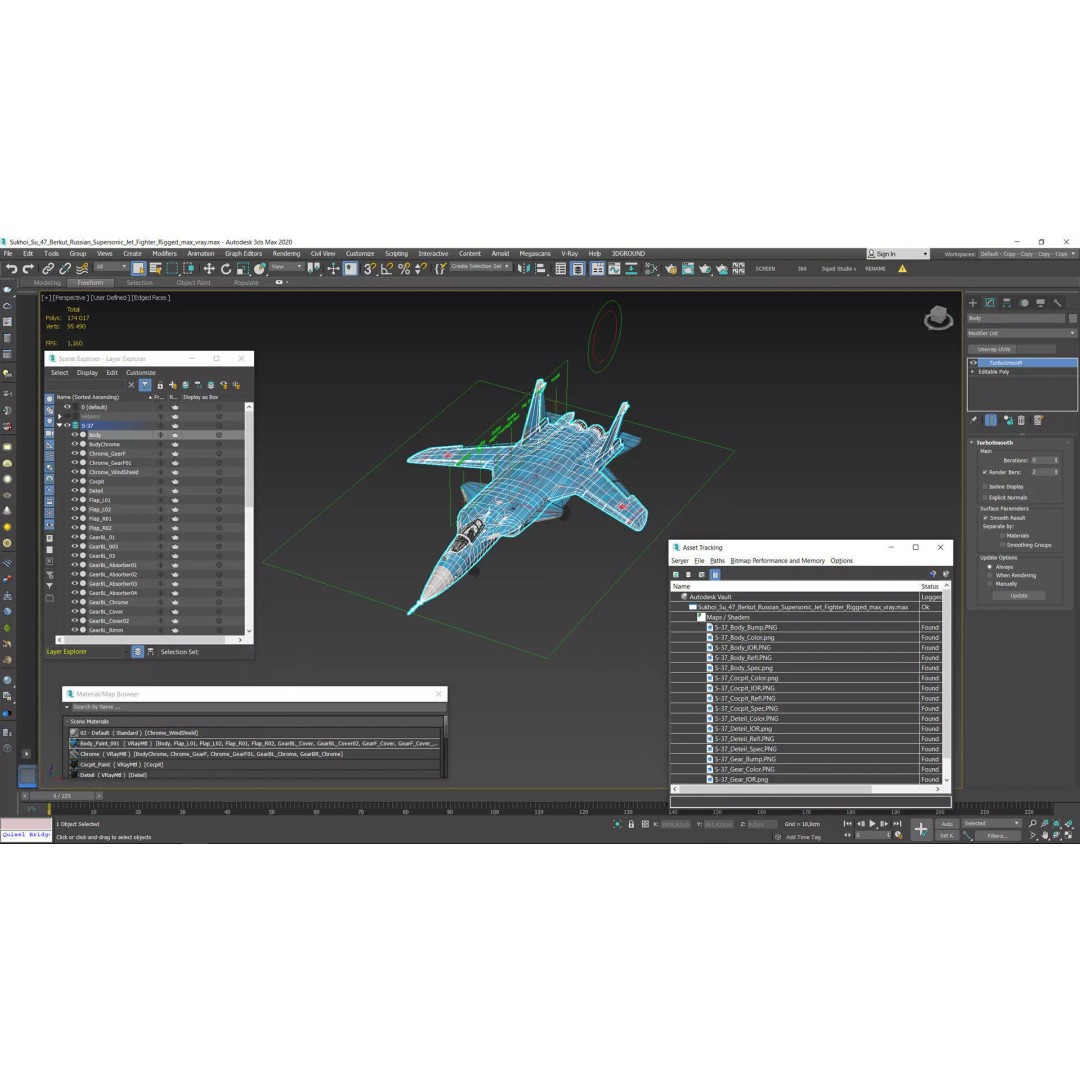Open the Key Filters button
The height and width of the screenshot is (1080, 1080).
click(x=997, y=836)
